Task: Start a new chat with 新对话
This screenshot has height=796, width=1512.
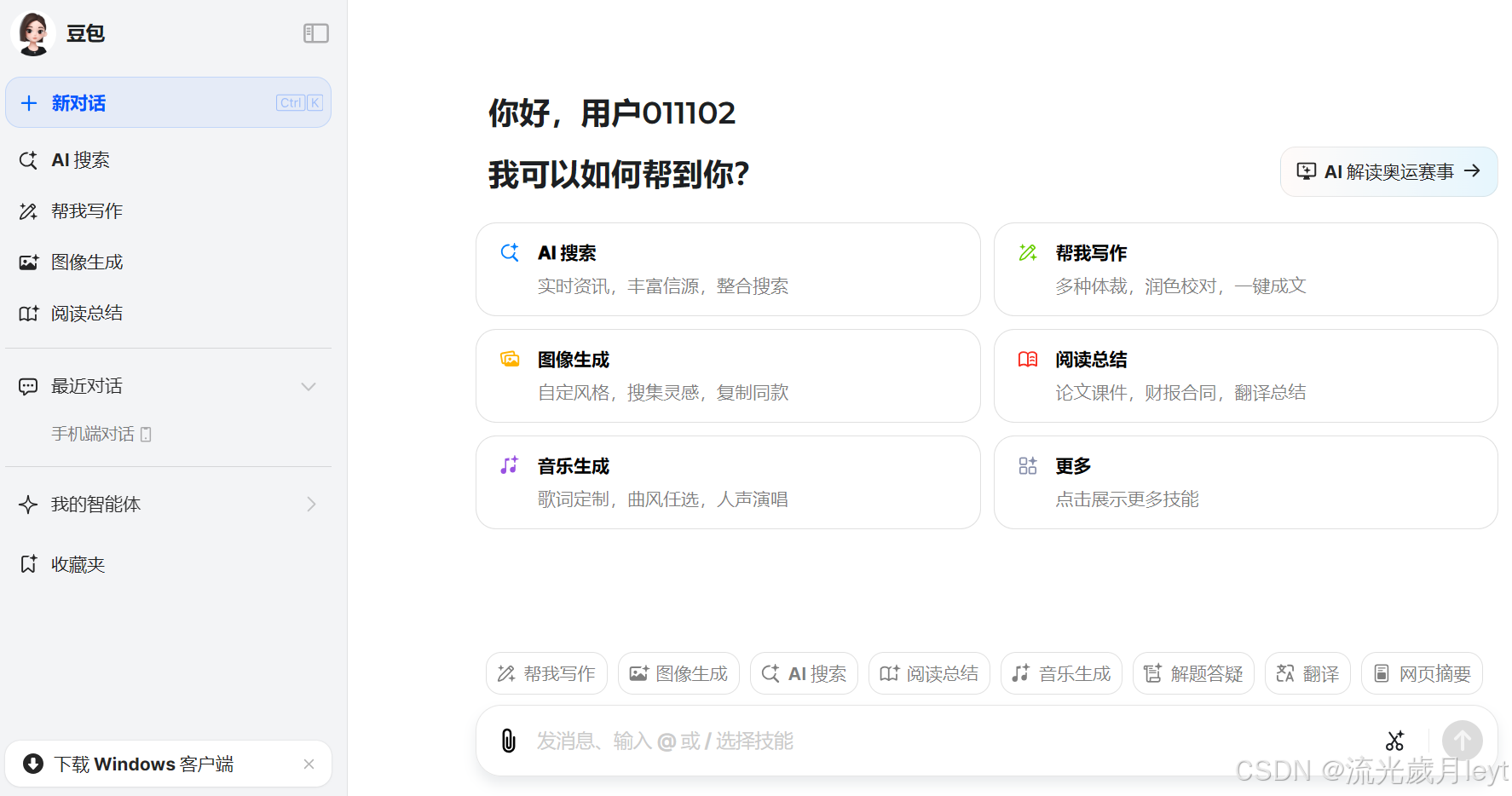Action: (x=168, y=102)
